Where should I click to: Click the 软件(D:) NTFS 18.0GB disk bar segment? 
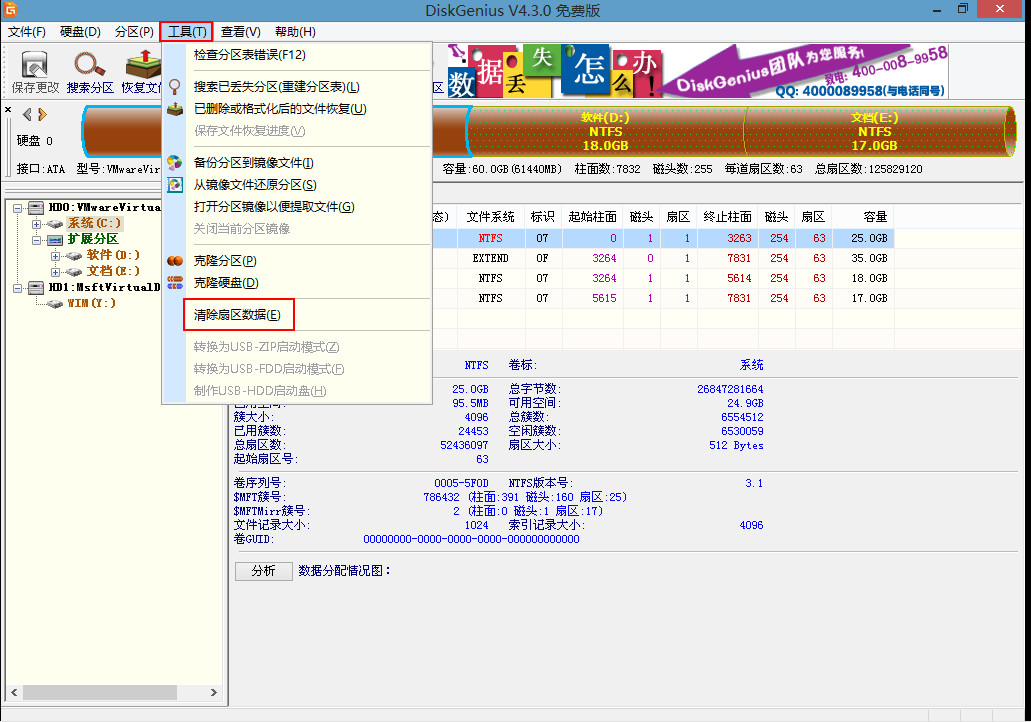(x=606, y=132)
